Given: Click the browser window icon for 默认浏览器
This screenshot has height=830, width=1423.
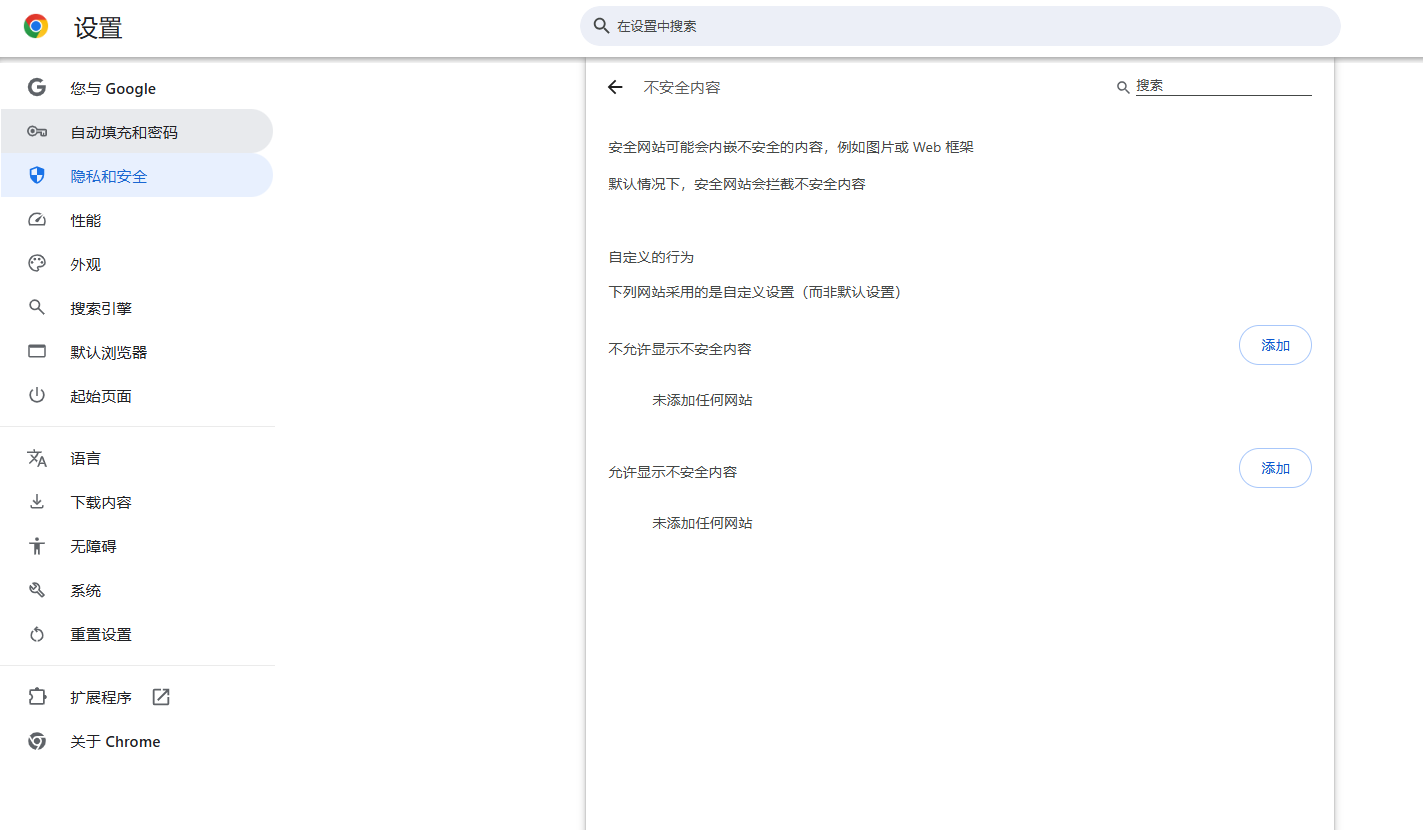Looking at the screenshot, I should click(x=37, y=352).
